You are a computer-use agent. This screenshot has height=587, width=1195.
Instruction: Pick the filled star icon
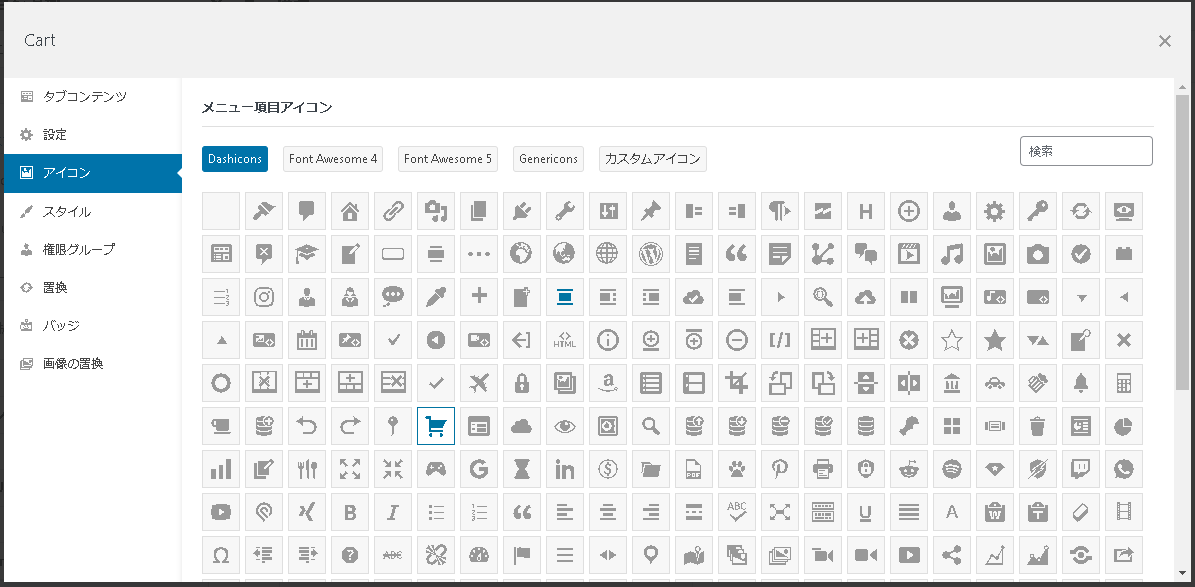[x=995, y=340]
